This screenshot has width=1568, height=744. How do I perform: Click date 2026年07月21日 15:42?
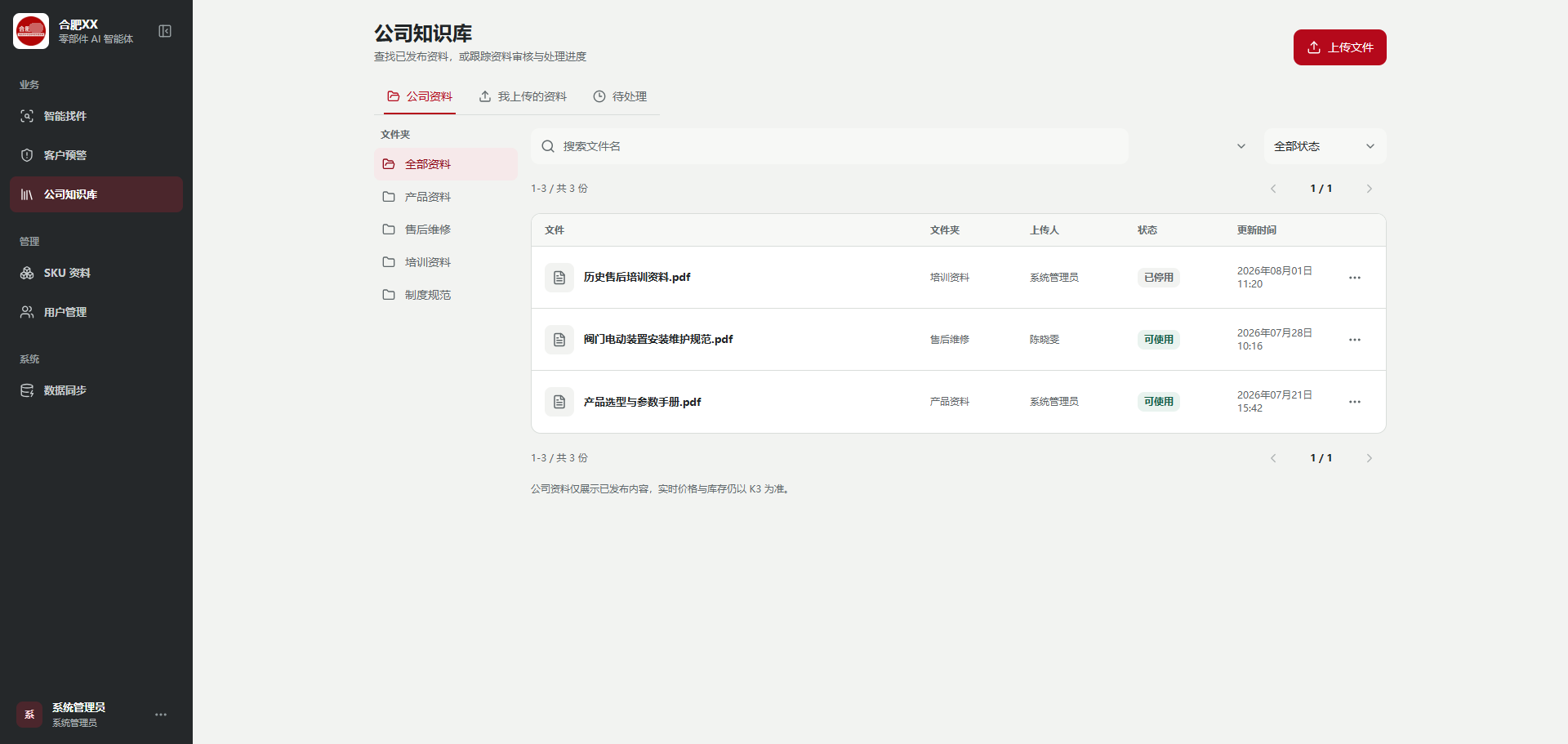[1275, 402]
